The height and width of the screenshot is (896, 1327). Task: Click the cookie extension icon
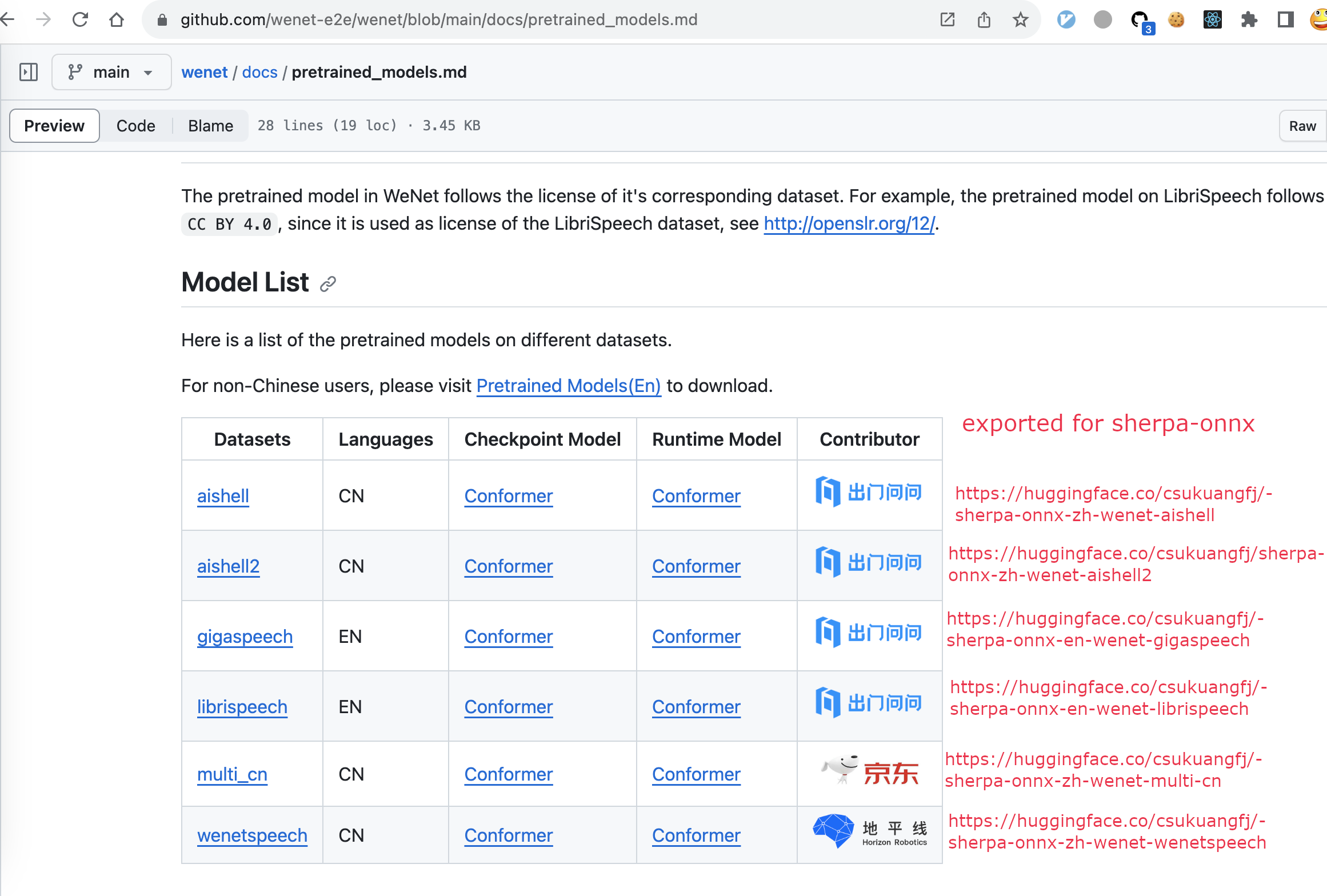[x=1176, y=19]
